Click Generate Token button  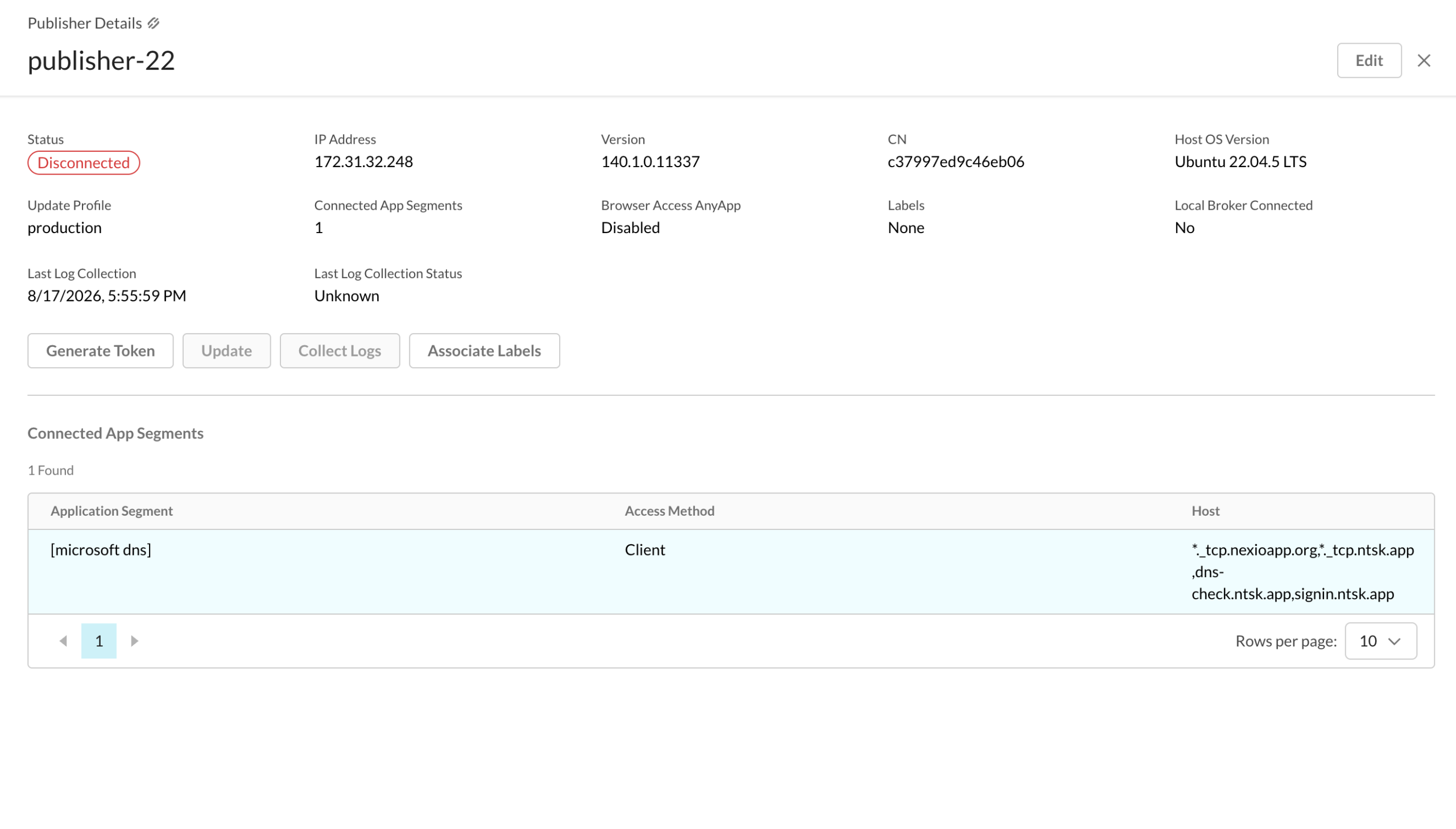[x=100, y=351]
